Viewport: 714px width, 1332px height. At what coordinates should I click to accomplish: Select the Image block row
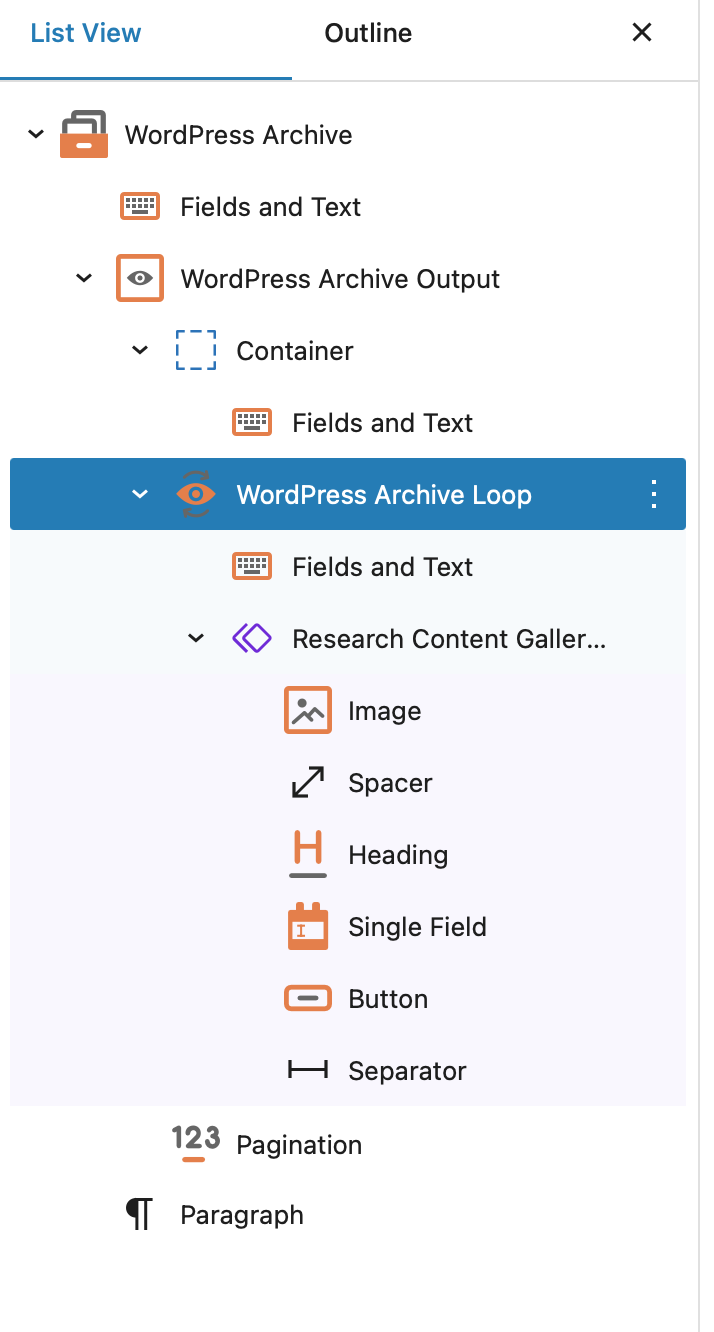coord(348,711)
